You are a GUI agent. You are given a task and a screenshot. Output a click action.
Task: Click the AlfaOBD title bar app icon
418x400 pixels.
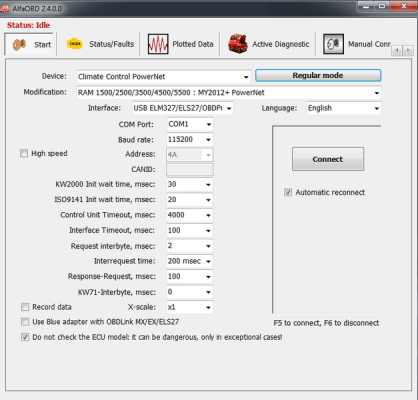coord(5,8)
